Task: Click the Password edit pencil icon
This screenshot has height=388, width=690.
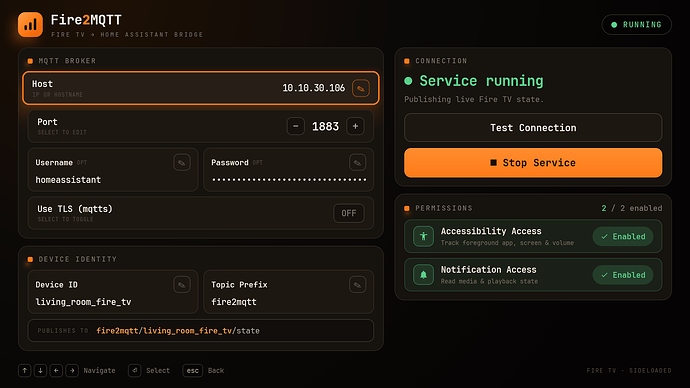Action: (x=357, y=163)
